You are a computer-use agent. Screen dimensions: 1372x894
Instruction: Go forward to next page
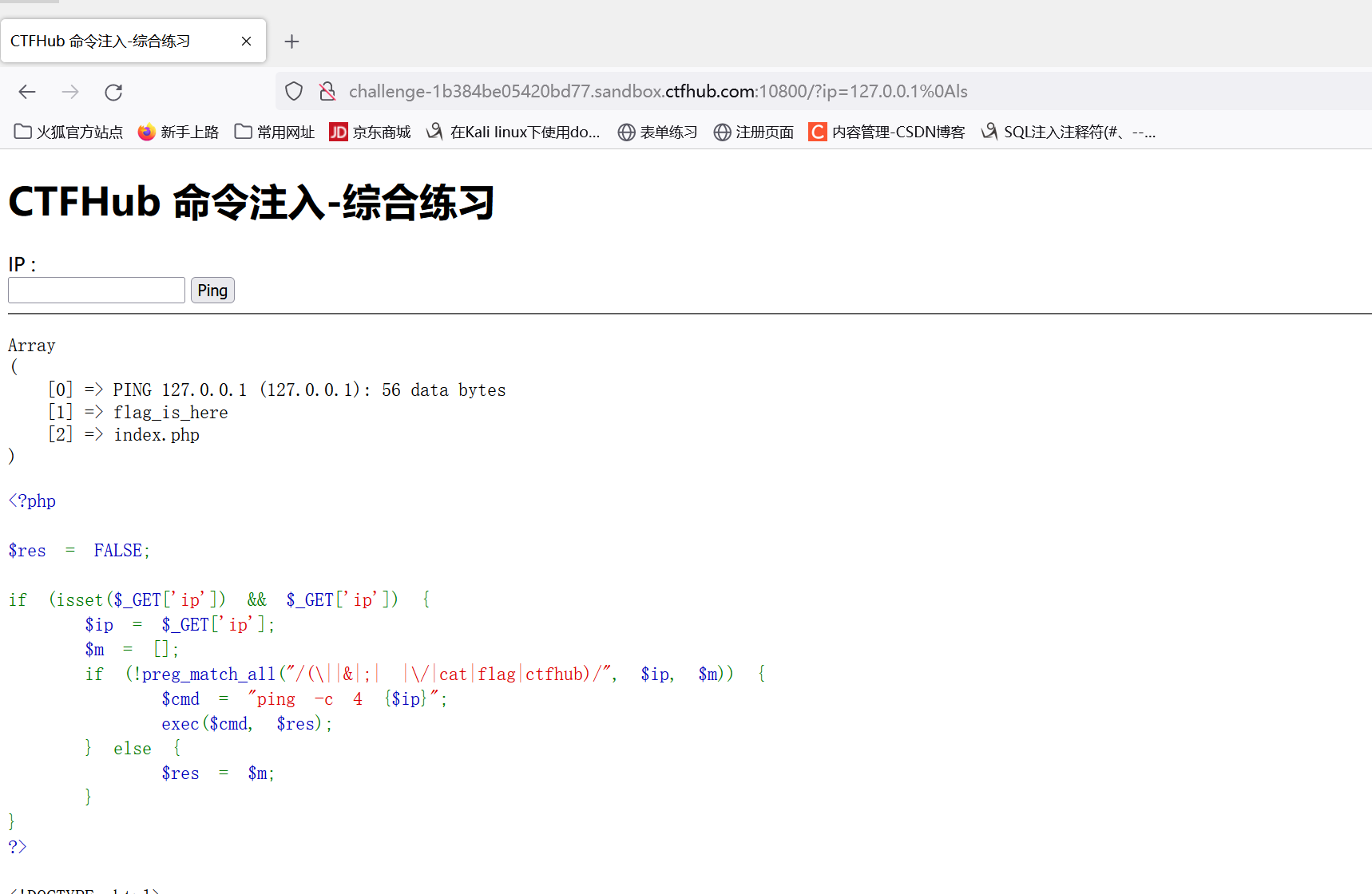pyautogui.click(x=70, y=92)
